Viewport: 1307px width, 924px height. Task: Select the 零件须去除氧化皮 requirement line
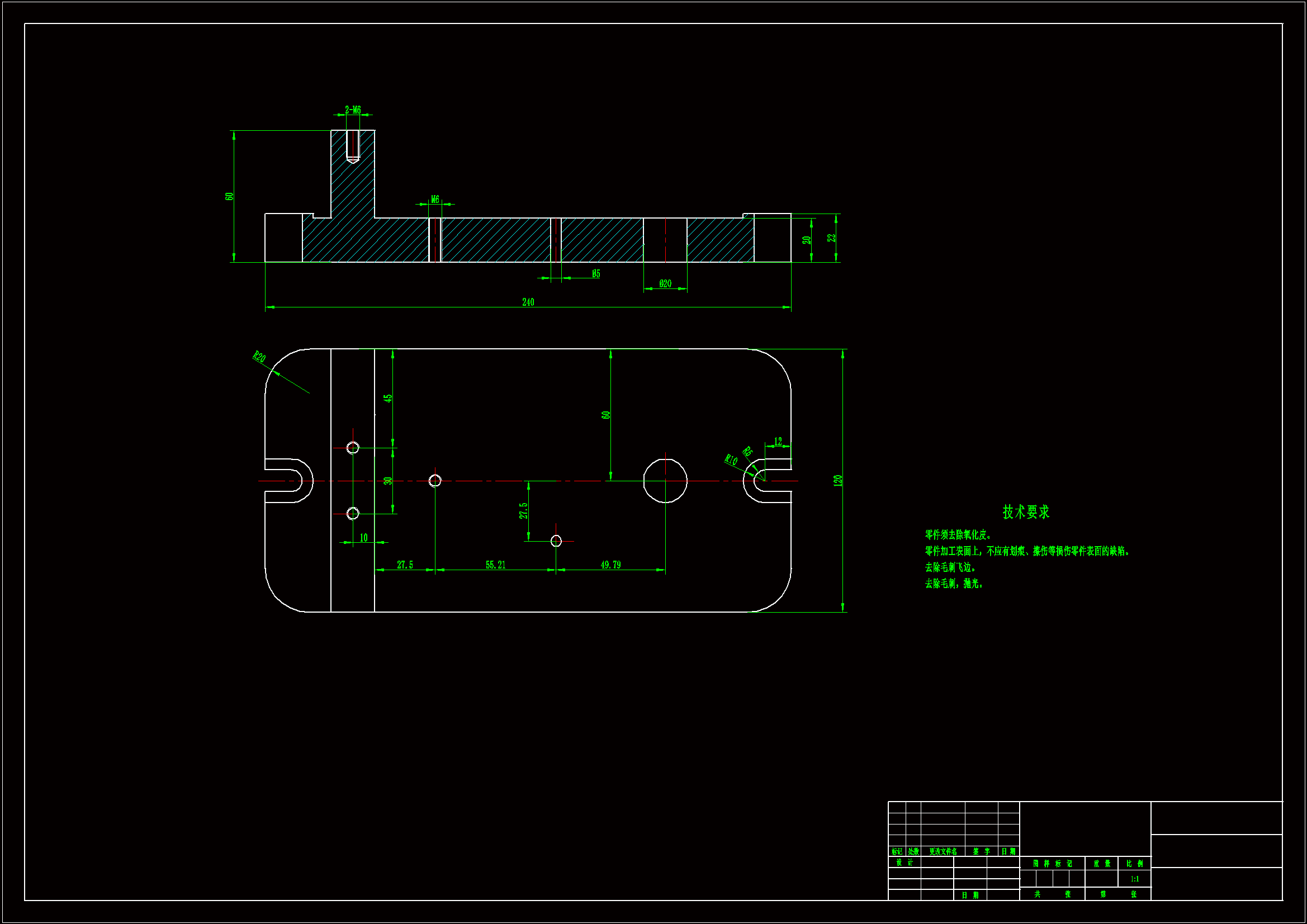(x=958, y=534)
